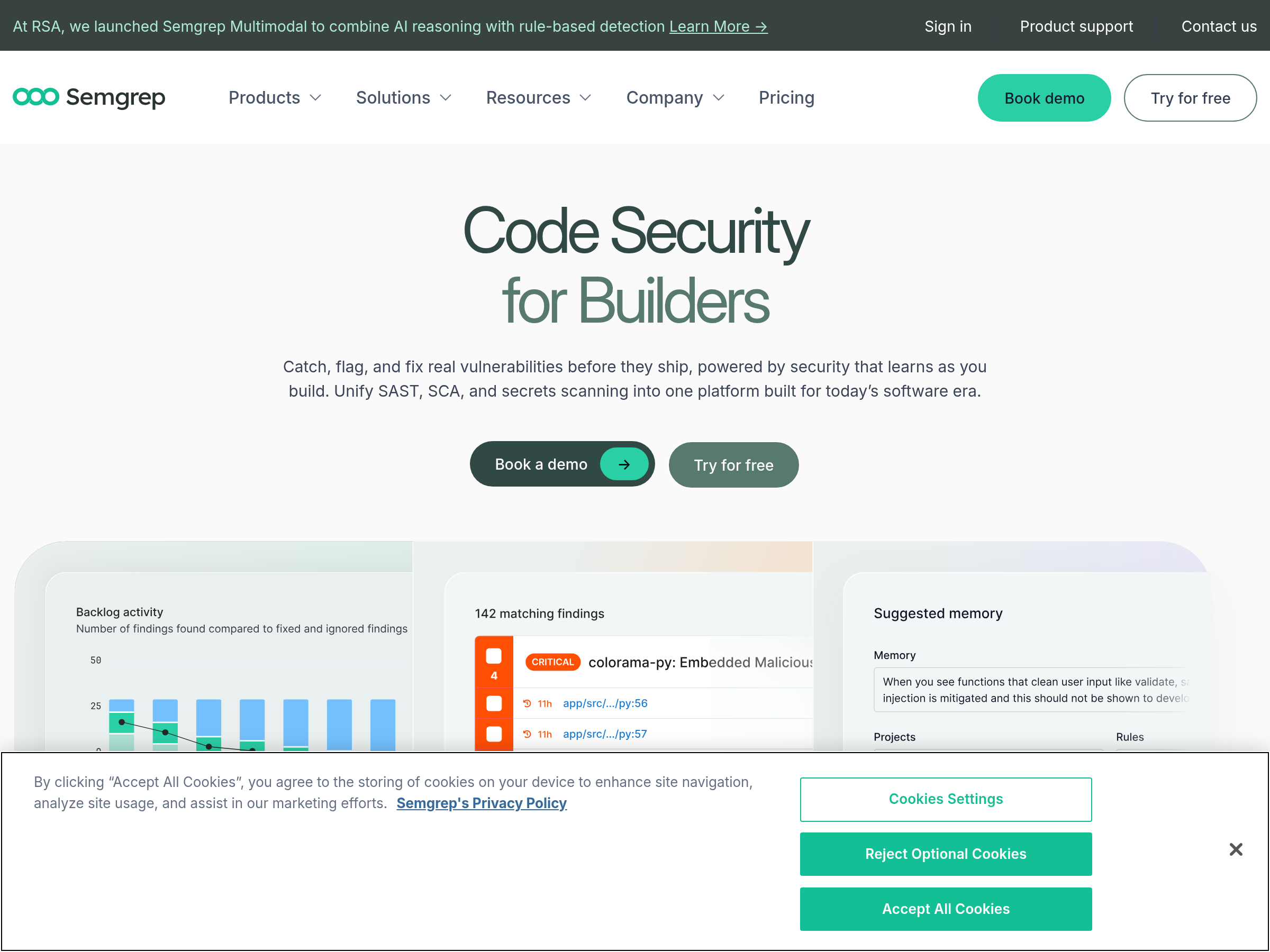Tick the checkbox above the number 4
This screenshot has height=952, width=1270.
[x=494, y=656]
